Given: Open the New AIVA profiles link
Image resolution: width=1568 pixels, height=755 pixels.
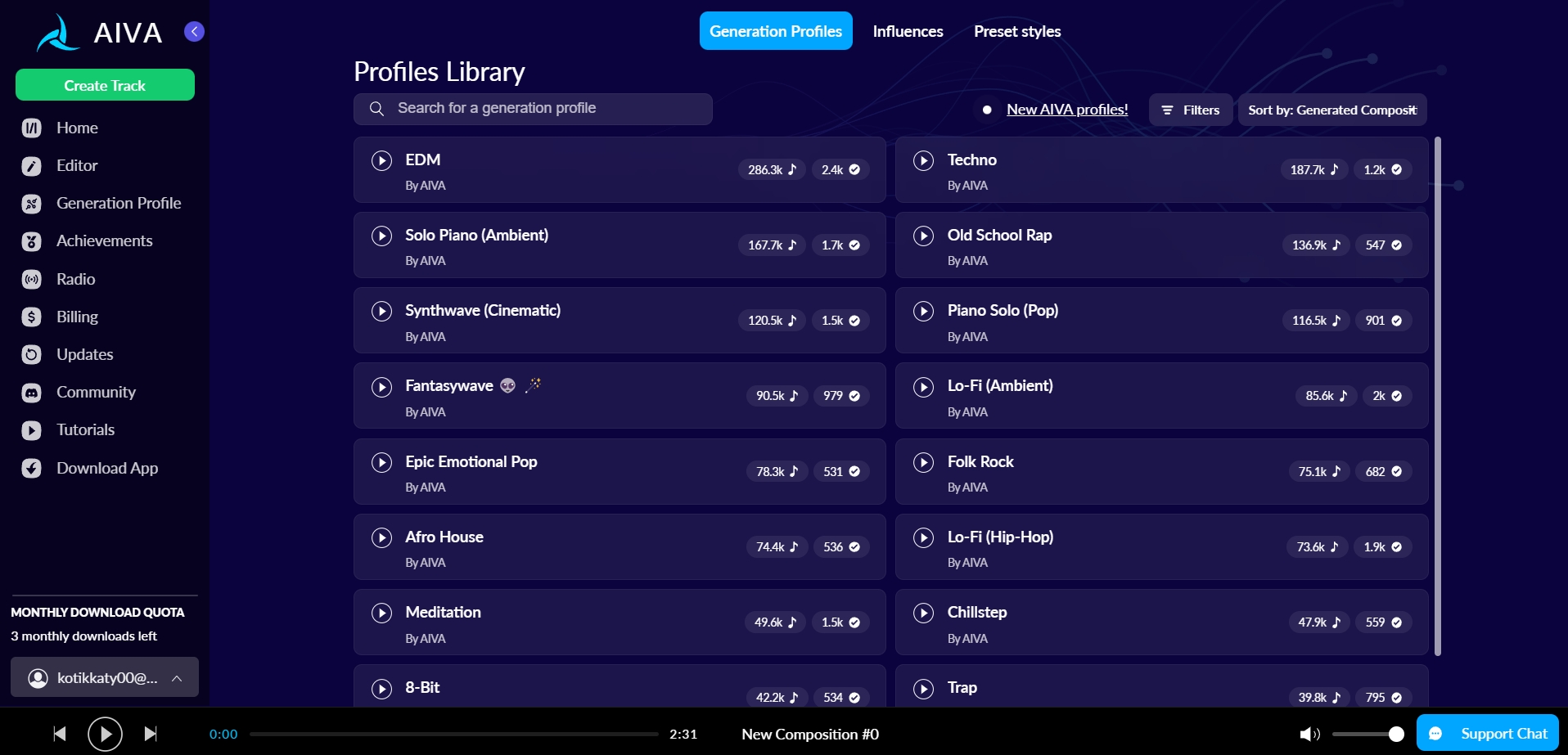Looking at the screenshot, I should pyautogui.click(x=1066, y=110).
